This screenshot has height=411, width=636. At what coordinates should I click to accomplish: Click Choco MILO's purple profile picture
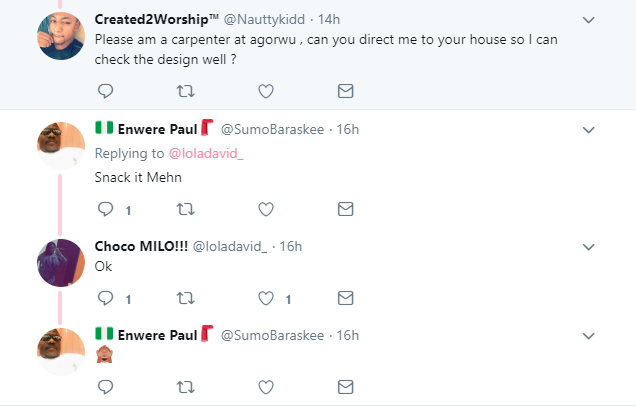point(59,262)
